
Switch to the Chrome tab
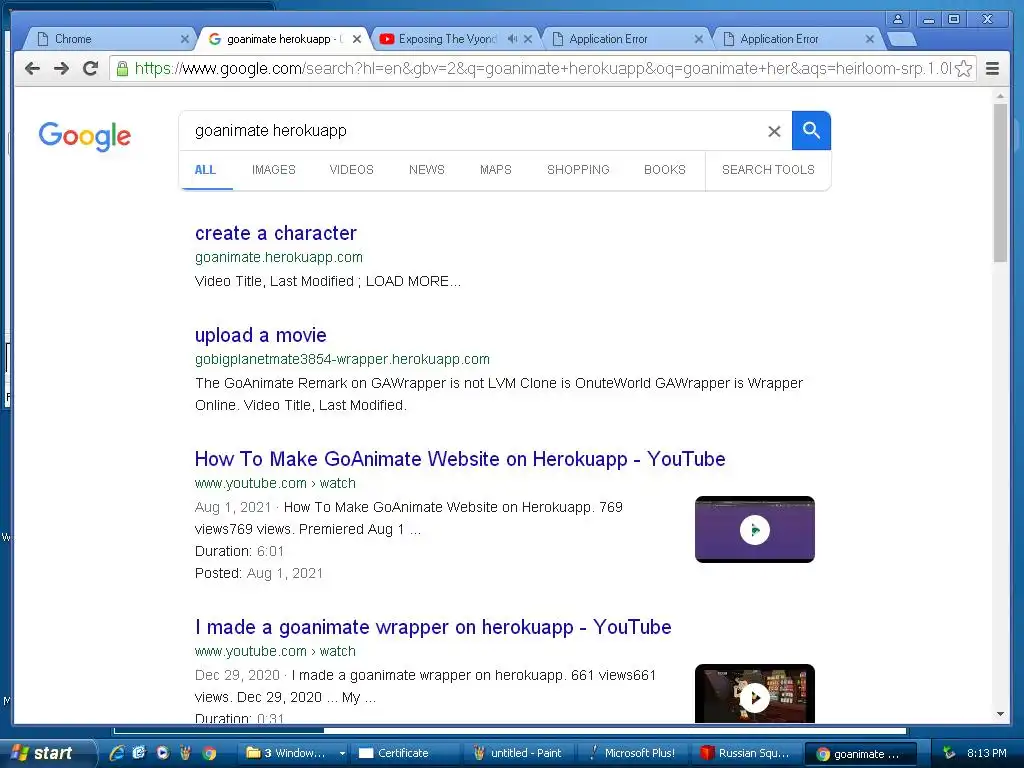point(108,39)
